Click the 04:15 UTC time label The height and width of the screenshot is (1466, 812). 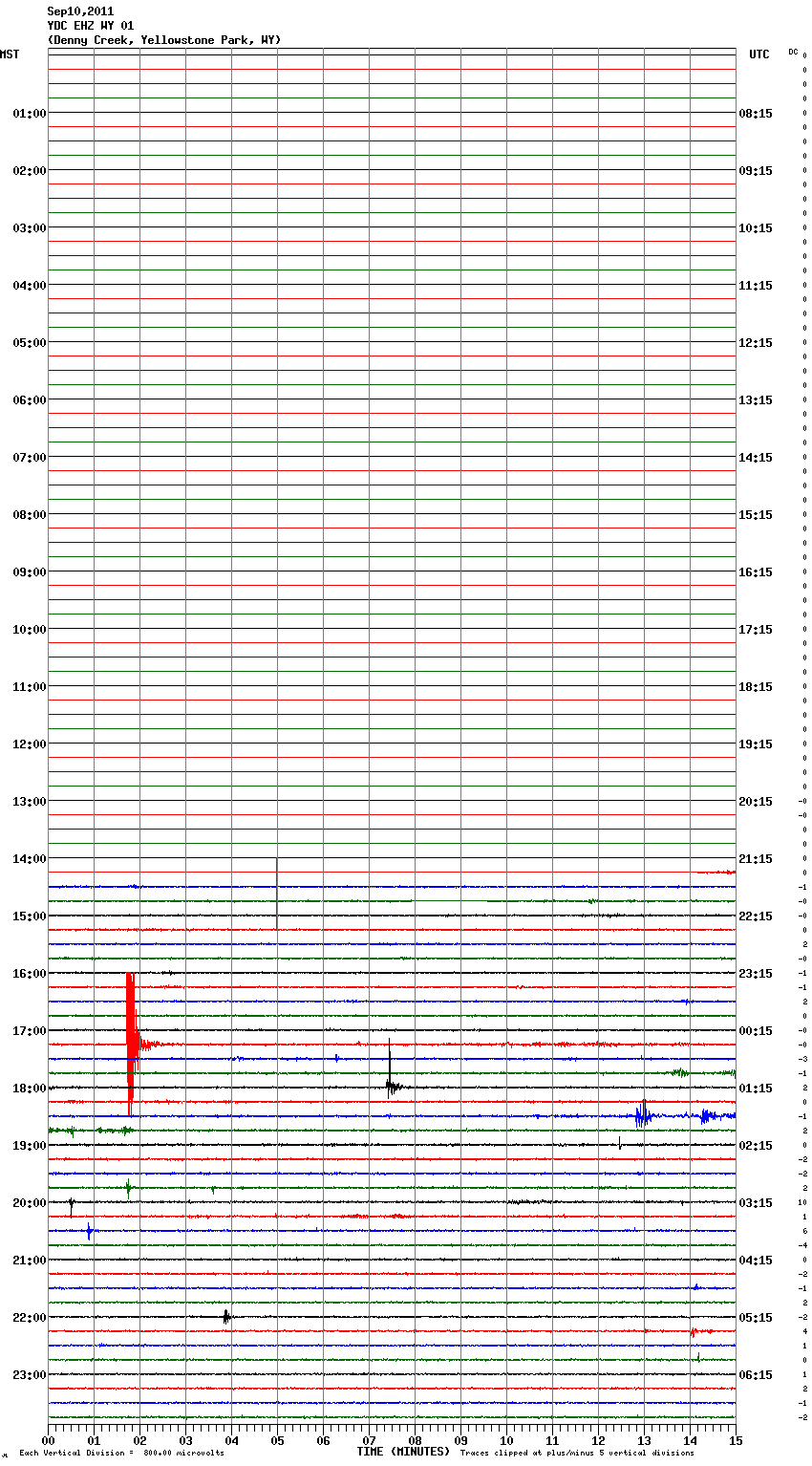click(x=756, y=1261)
